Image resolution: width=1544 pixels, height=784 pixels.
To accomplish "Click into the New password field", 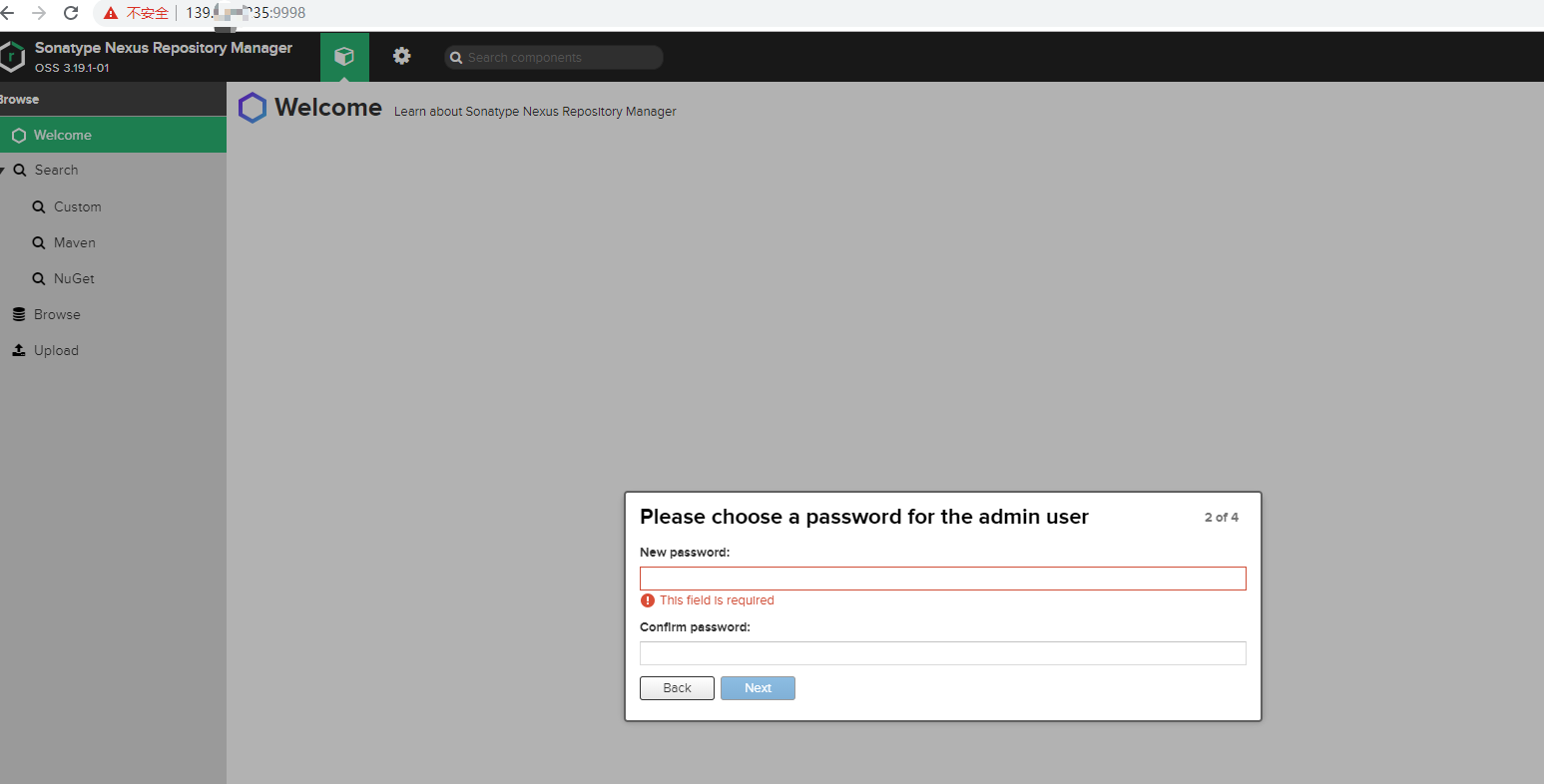I will pyautogui.click(x=943, y=579).
